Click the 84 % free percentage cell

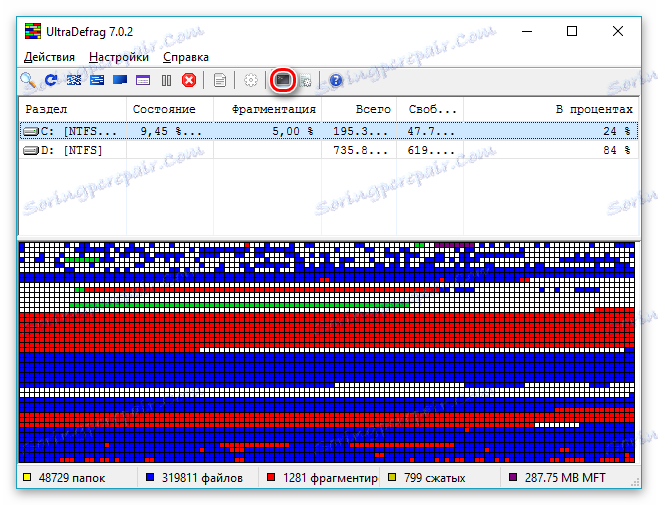617,150
